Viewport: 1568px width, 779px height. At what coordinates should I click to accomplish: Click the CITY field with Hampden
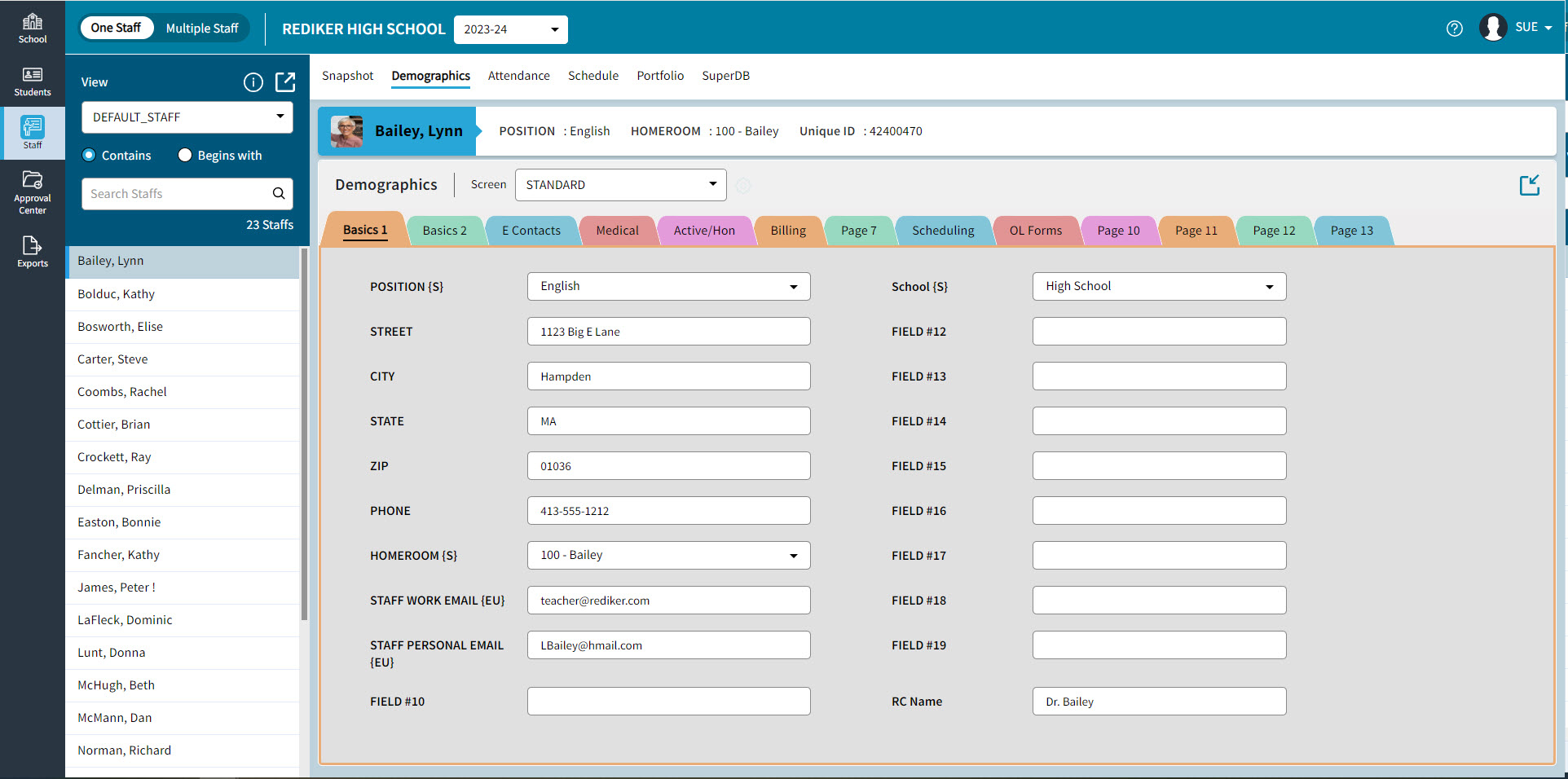pyautogui.click(x=668, y=376)
